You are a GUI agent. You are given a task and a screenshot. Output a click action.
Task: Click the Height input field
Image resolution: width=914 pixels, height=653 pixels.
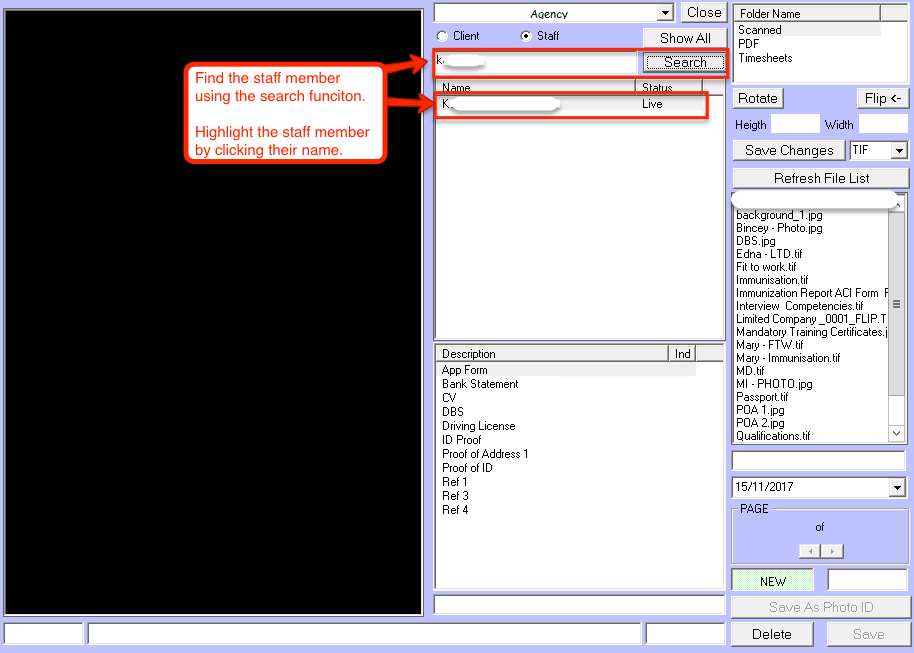point(795,125)
